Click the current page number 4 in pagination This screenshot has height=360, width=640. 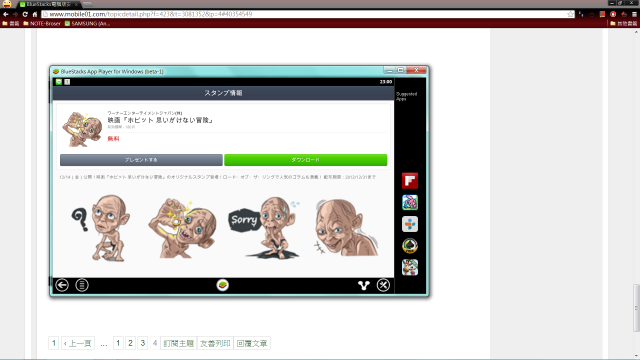[x=155, y=343]
